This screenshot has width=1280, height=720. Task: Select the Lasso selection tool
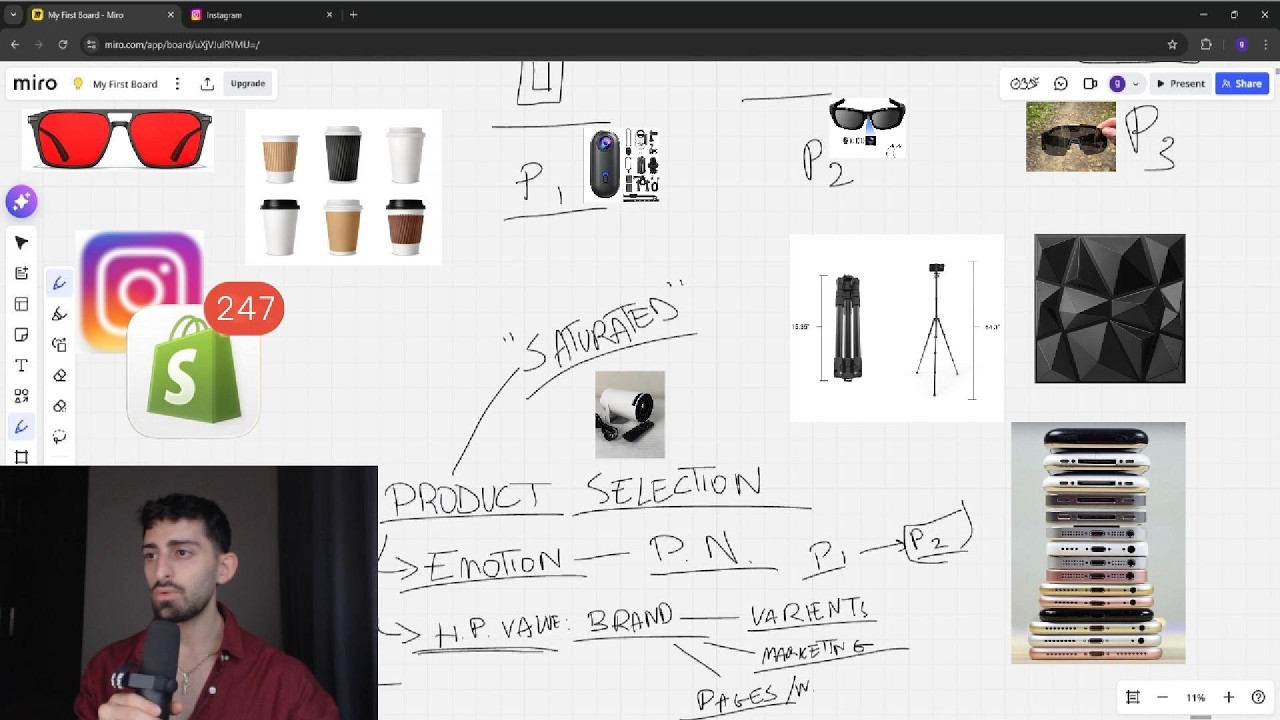59,437
